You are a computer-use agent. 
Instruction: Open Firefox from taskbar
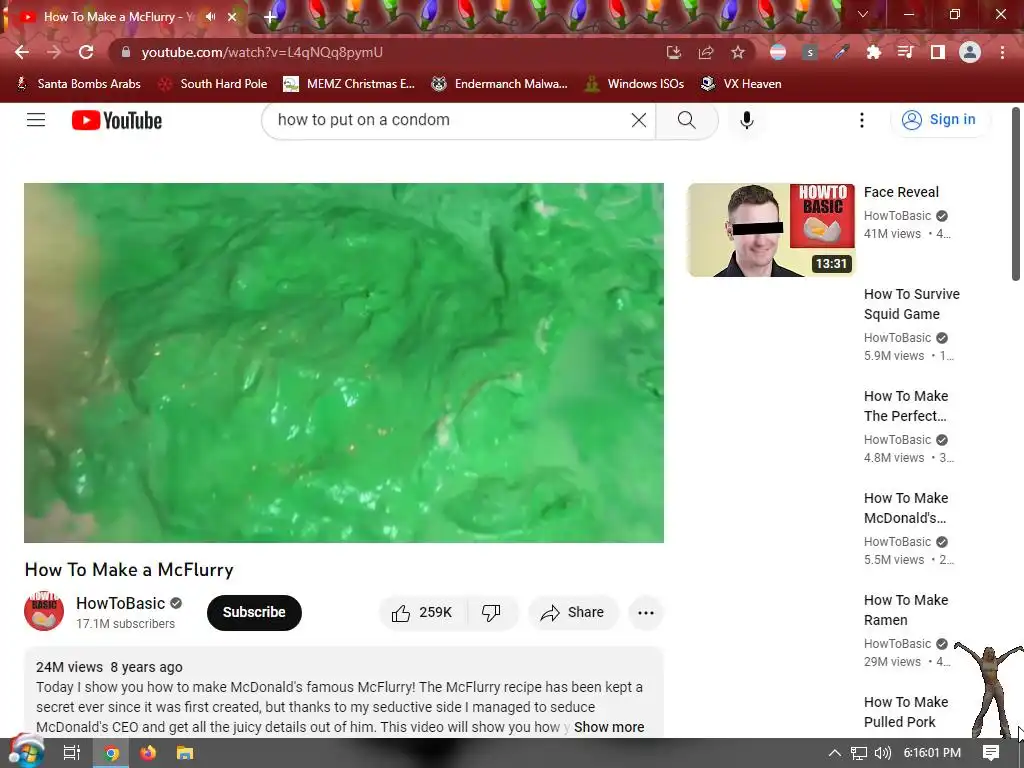click(148, 753)
